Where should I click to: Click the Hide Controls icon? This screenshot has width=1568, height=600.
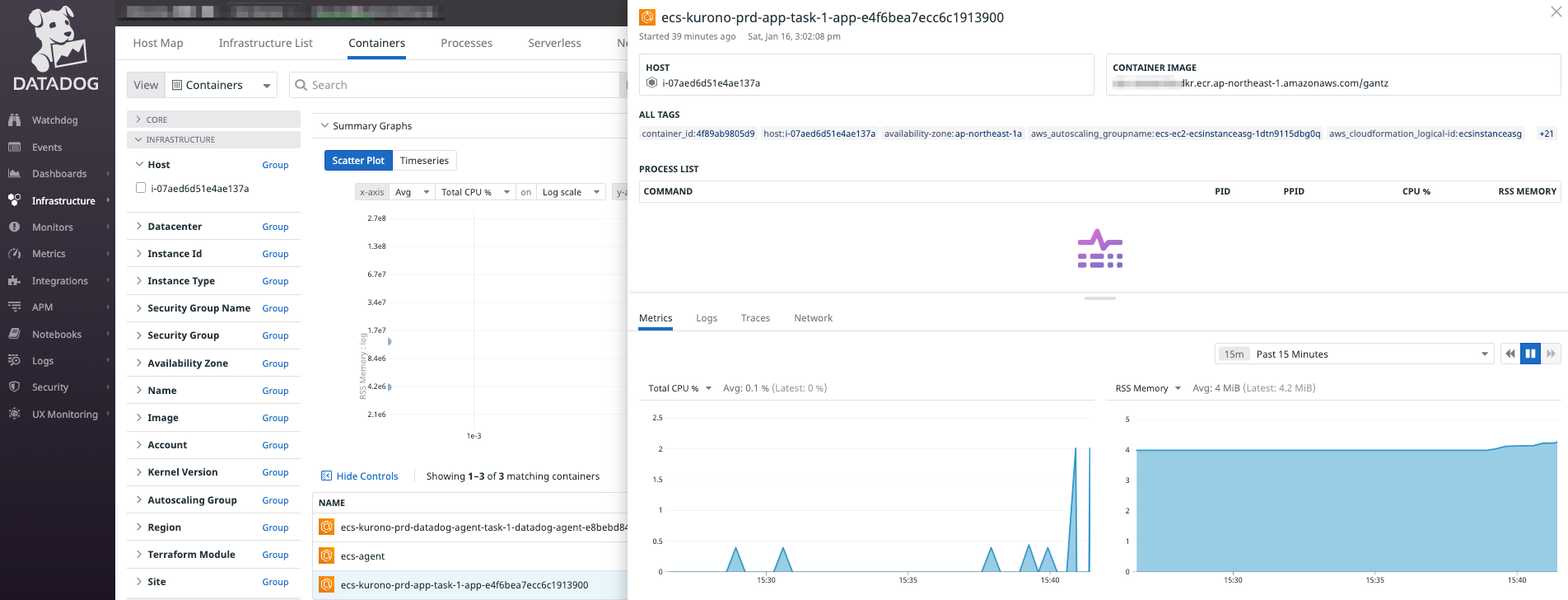coord(326,476)
